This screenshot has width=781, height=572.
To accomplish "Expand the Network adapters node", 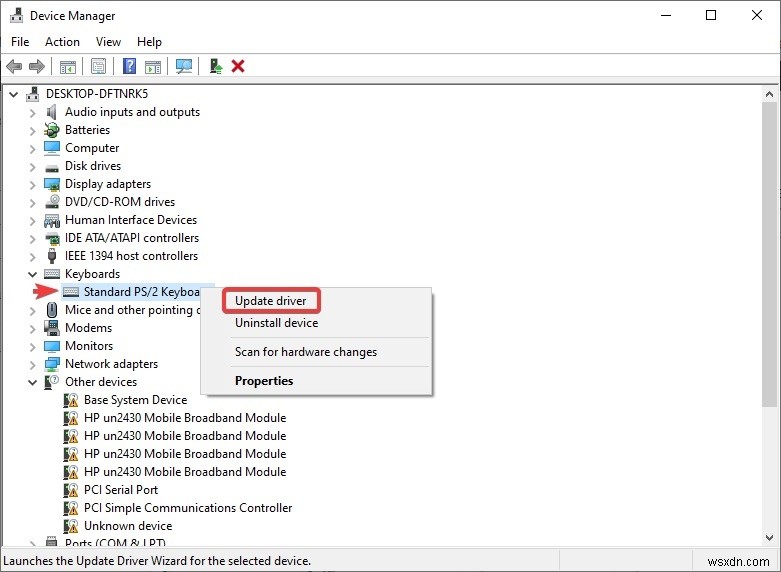I will [32, 365].
